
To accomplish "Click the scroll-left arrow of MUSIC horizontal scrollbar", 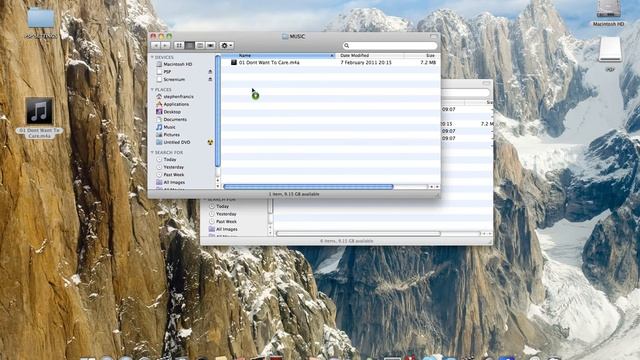I will (x=431, y=187).
